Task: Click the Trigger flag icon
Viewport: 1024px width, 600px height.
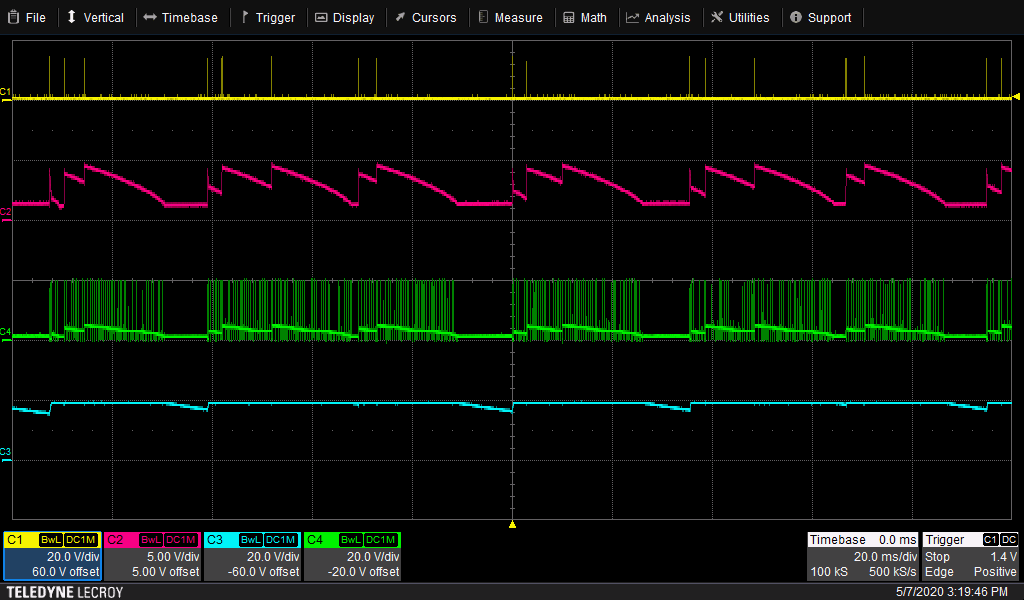Action: (244, 17)
